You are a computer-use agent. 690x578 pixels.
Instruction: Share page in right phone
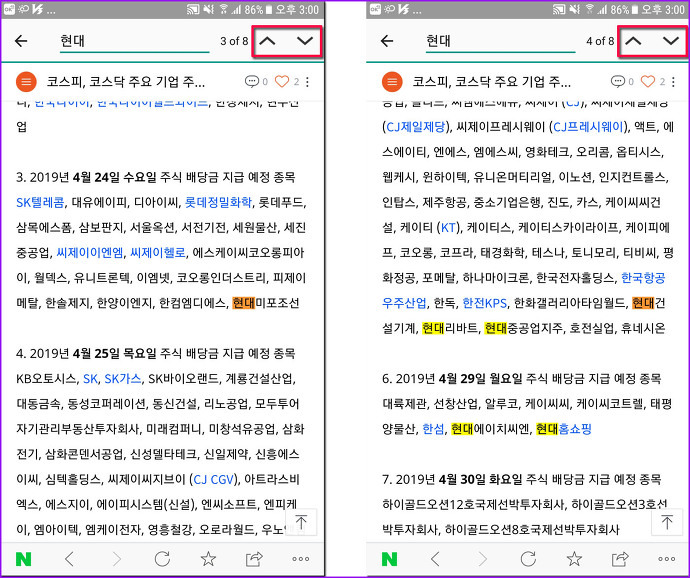coord(620,559)
